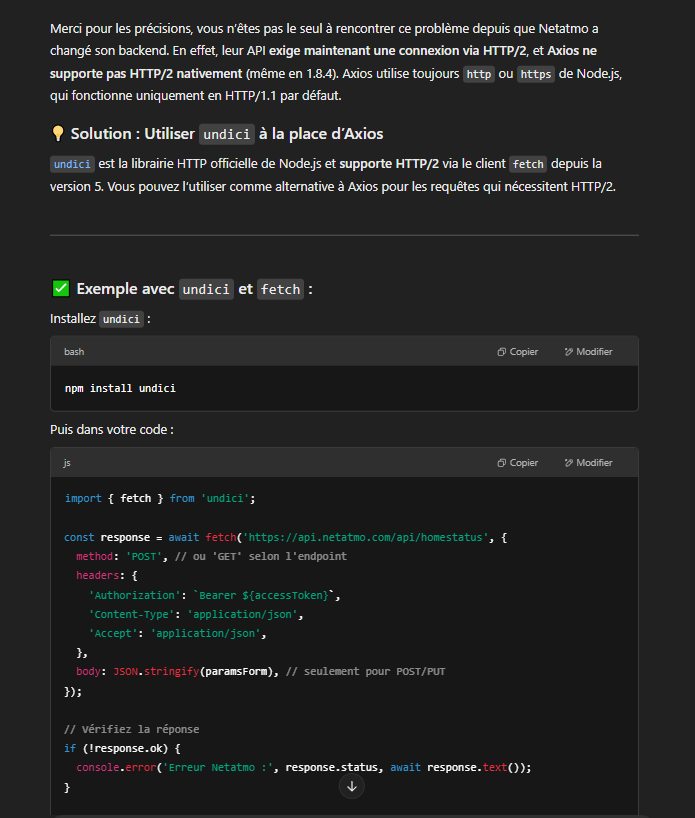Click the light bulb emoji before Solution
This screenshot has width=695, height=818.
(x=58, y=134)
